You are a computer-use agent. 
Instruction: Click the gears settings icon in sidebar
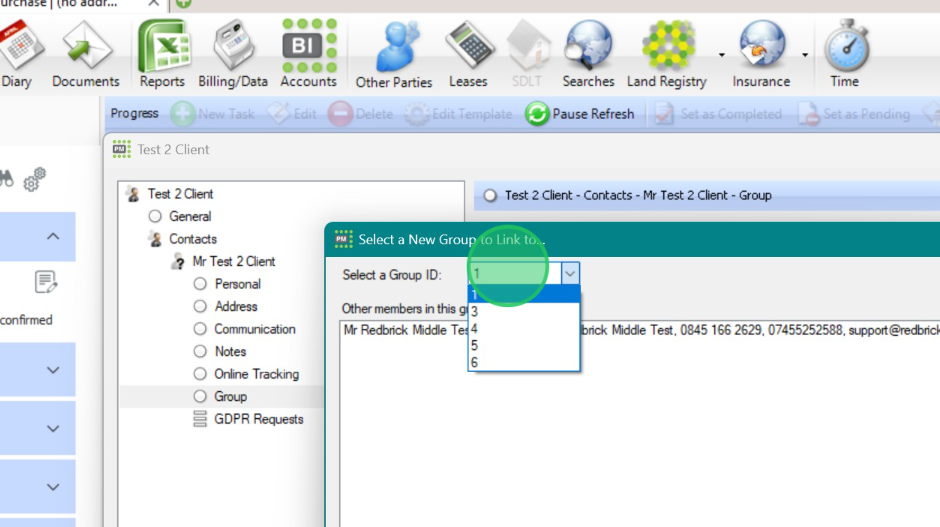click(x=35, y=179)
